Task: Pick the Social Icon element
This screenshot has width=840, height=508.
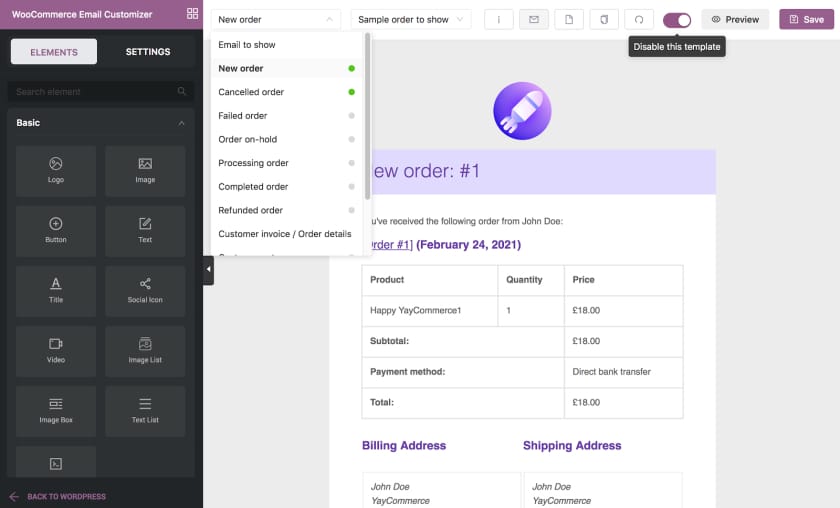Action: tap(145, 290)
